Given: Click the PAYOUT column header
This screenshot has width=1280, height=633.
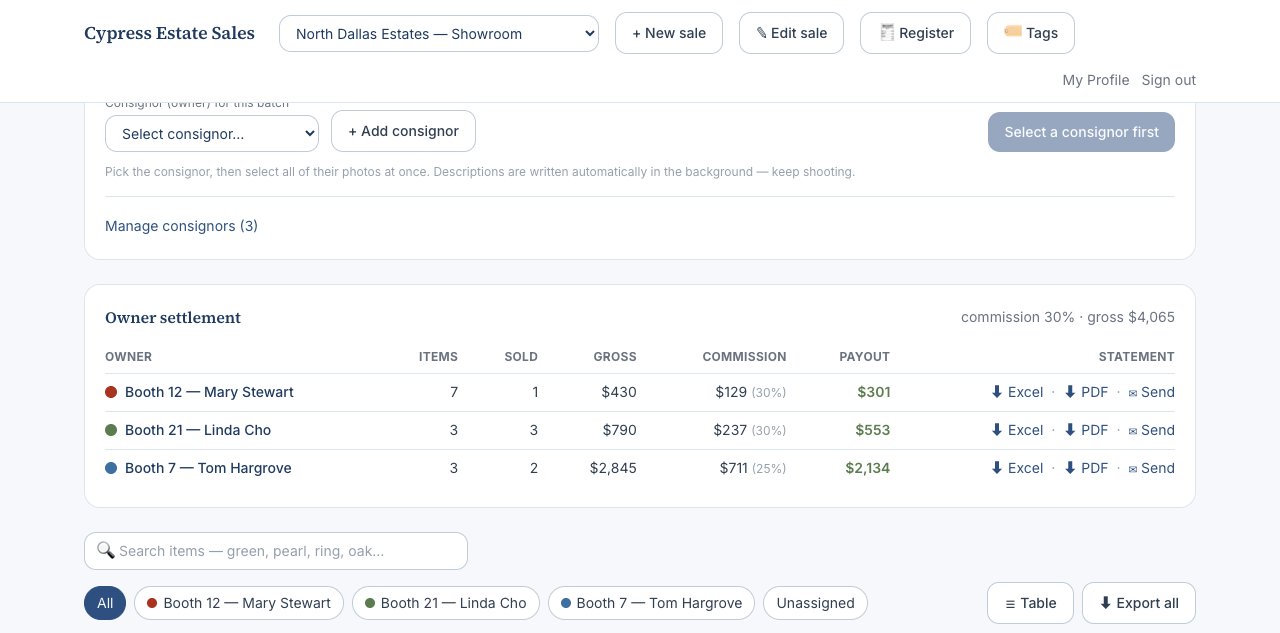Looking at the screenshot, I should 864,357.
